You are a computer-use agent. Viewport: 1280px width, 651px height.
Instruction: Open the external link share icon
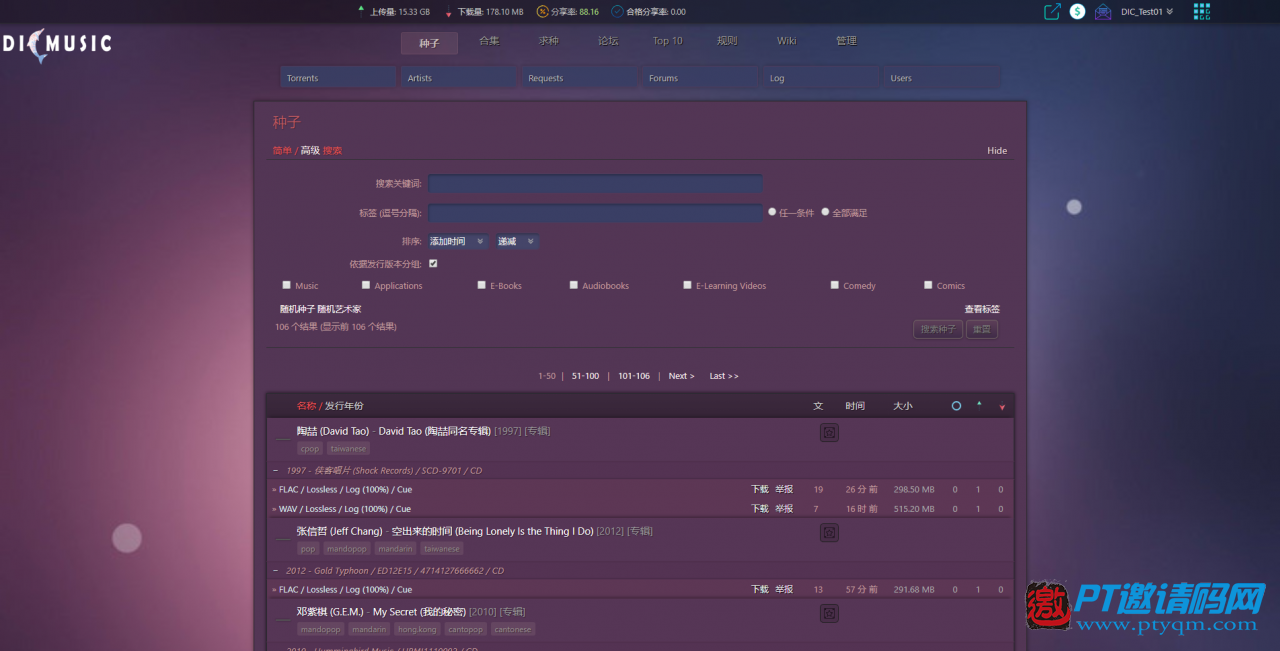pos(1052,12)
